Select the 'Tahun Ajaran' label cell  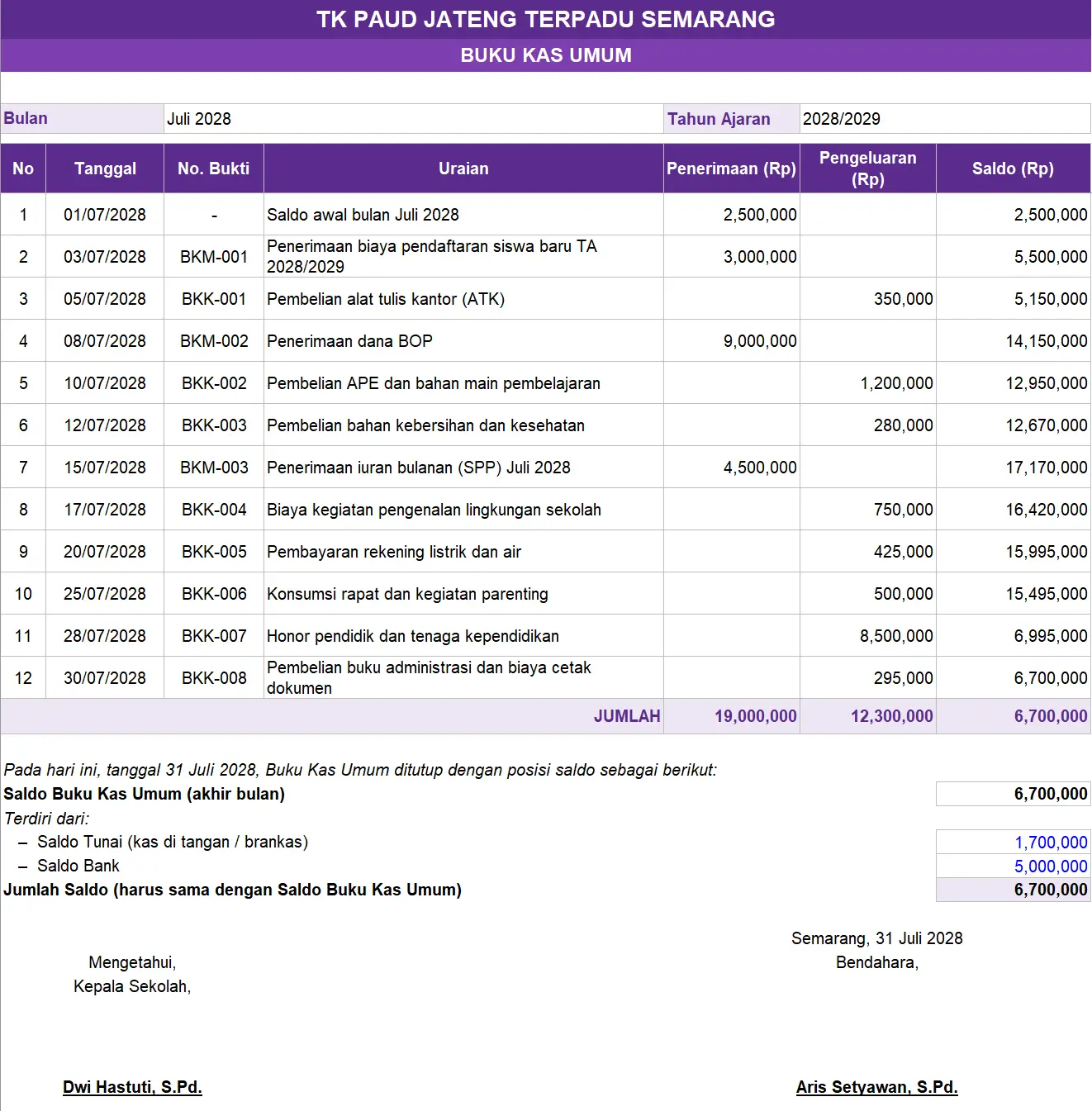(x=731, y=118)
